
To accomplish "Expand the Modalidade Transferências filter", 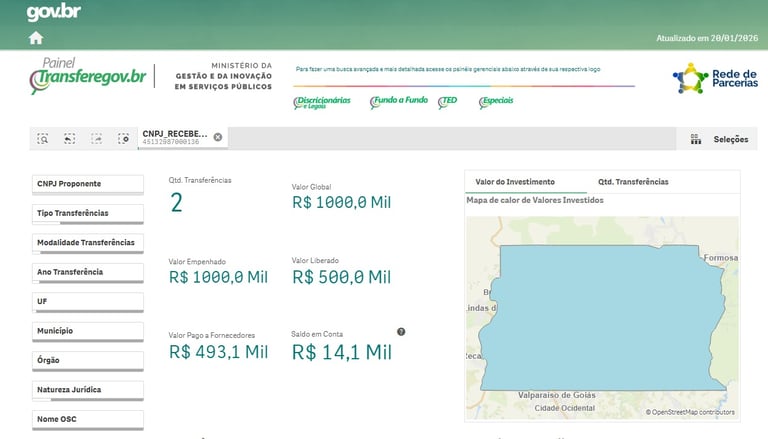I will (88, 243).
